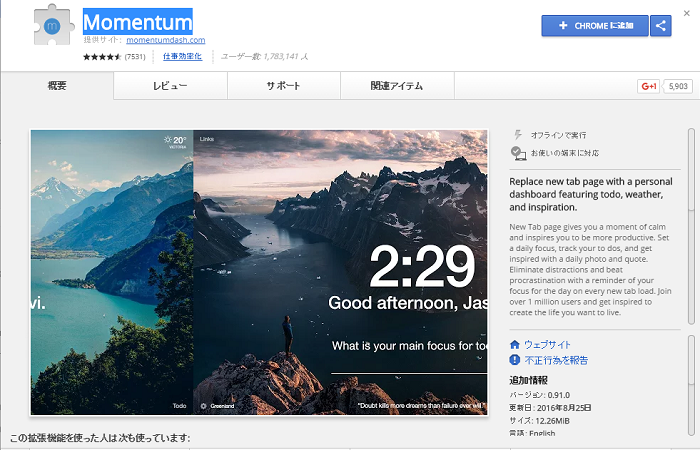Click the home icon beside ウェブサイト
700x450 pixels.
click(x=515, y=344)
